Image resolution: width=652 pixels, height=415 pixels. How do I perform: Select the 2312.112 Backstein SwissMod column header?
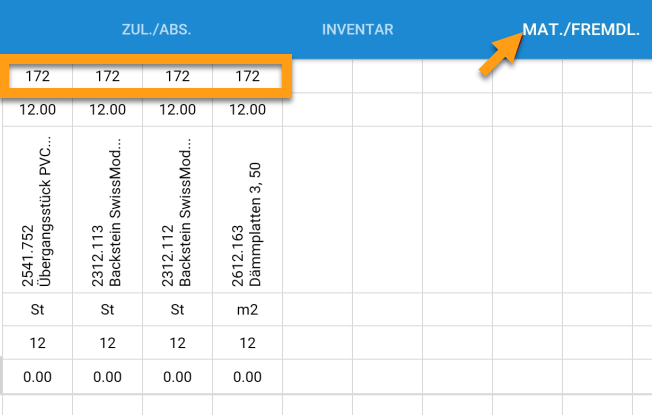click(178, 210)
